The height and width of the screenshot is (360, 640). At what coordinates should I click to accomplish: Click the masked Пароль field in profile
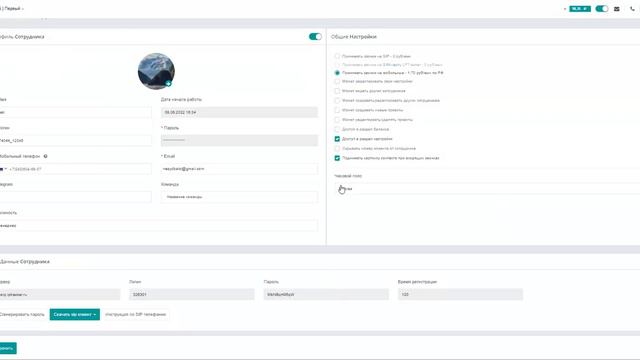(239, 140)
